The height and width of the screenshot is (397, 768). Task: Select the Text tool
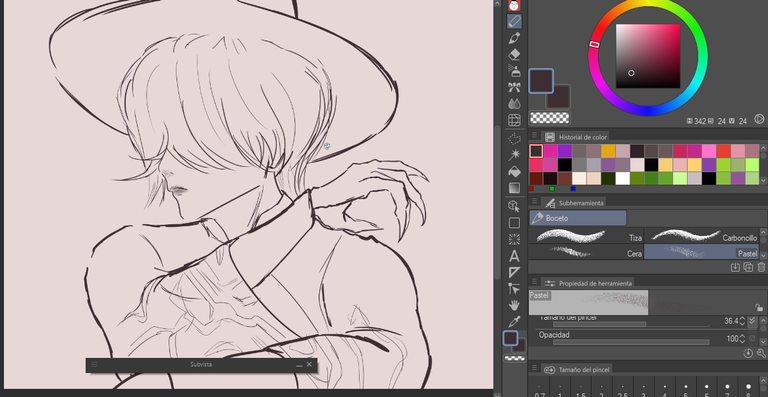tap(514, 256)
